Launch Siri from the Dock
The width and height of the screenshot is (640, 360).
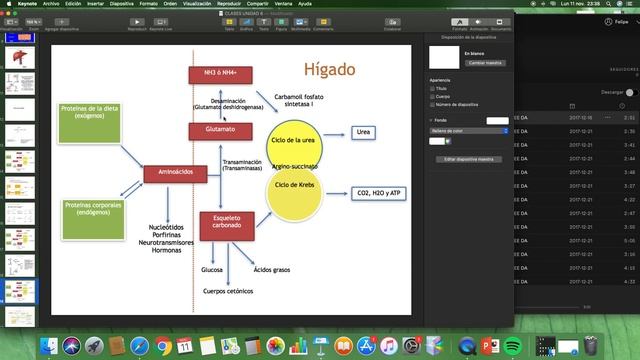click(x=71, y=346)
